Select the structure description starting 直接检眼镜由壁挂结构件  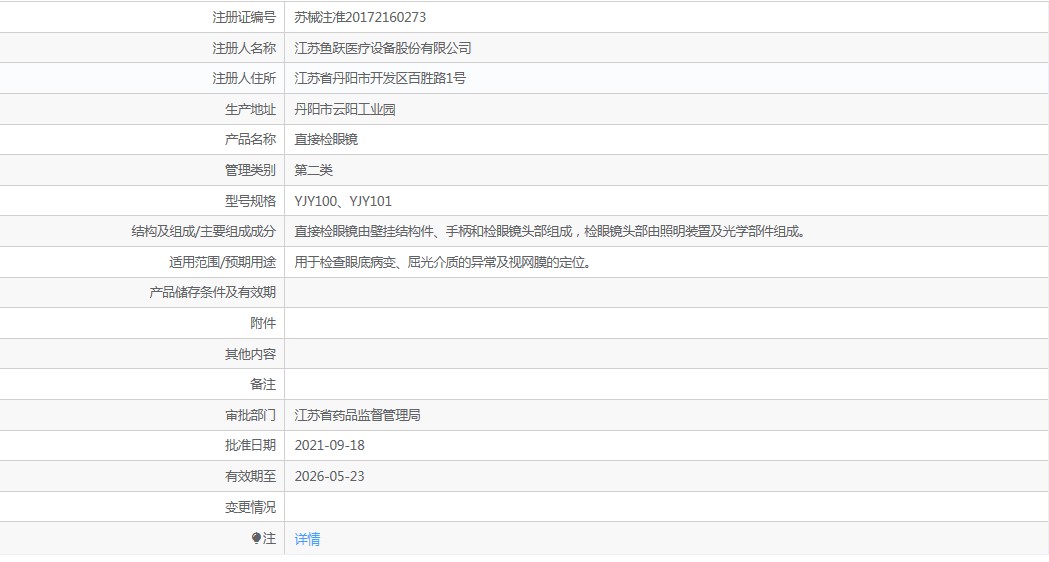[550, 231]
